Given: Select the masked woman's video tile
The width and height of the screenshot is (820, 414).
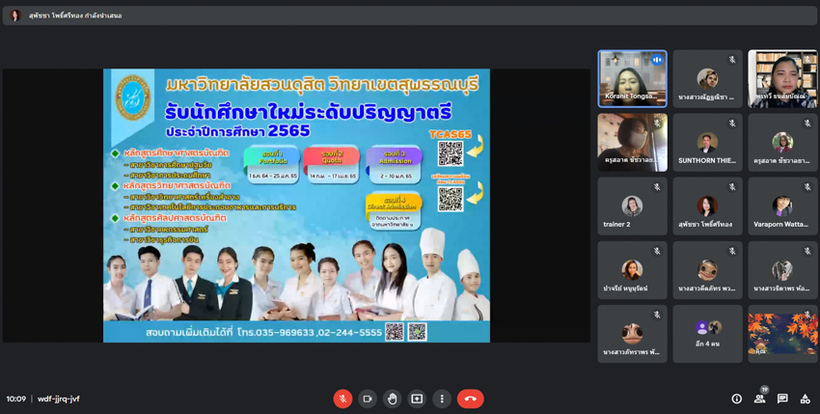Looking at the screenshot, I should point(632,143).
